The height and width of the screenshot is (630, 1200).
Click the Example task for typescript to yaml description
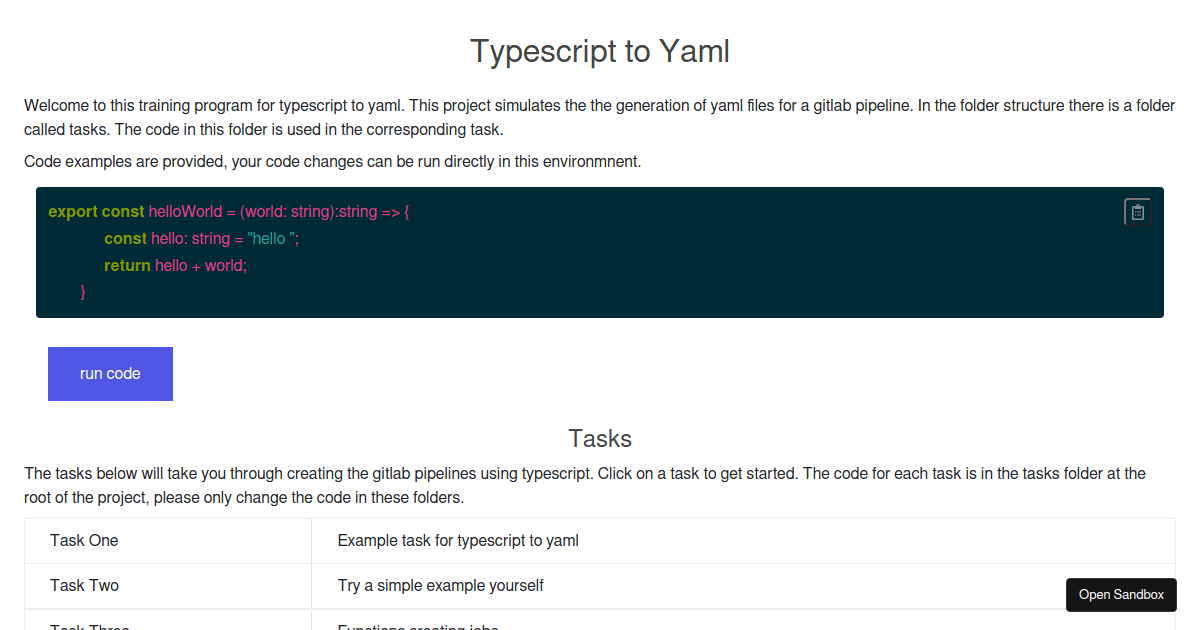(x=457, y=540)
